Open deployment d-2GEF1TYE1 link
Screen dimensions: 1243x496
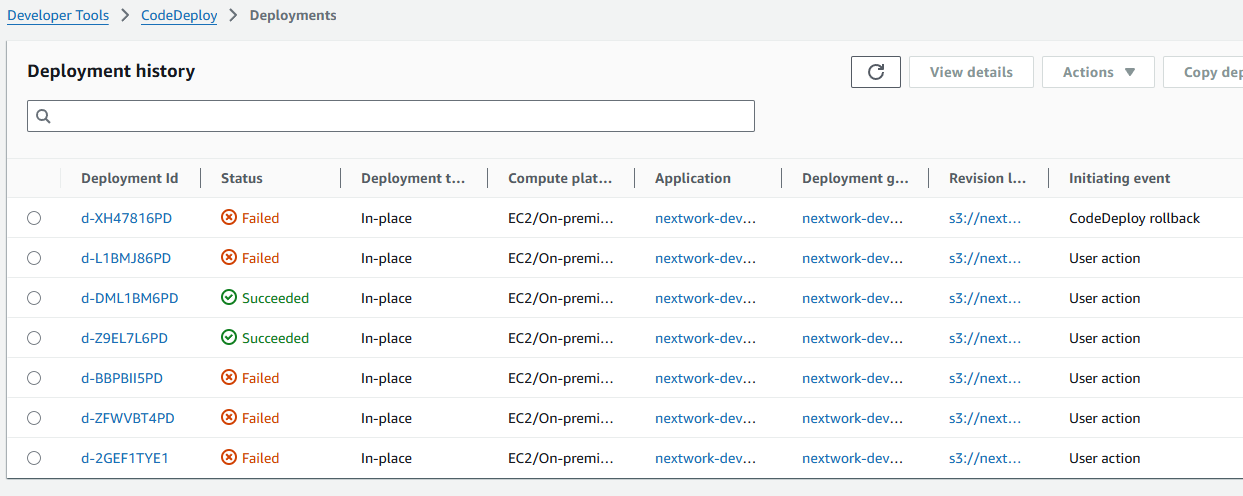click(x=125, y=458)
